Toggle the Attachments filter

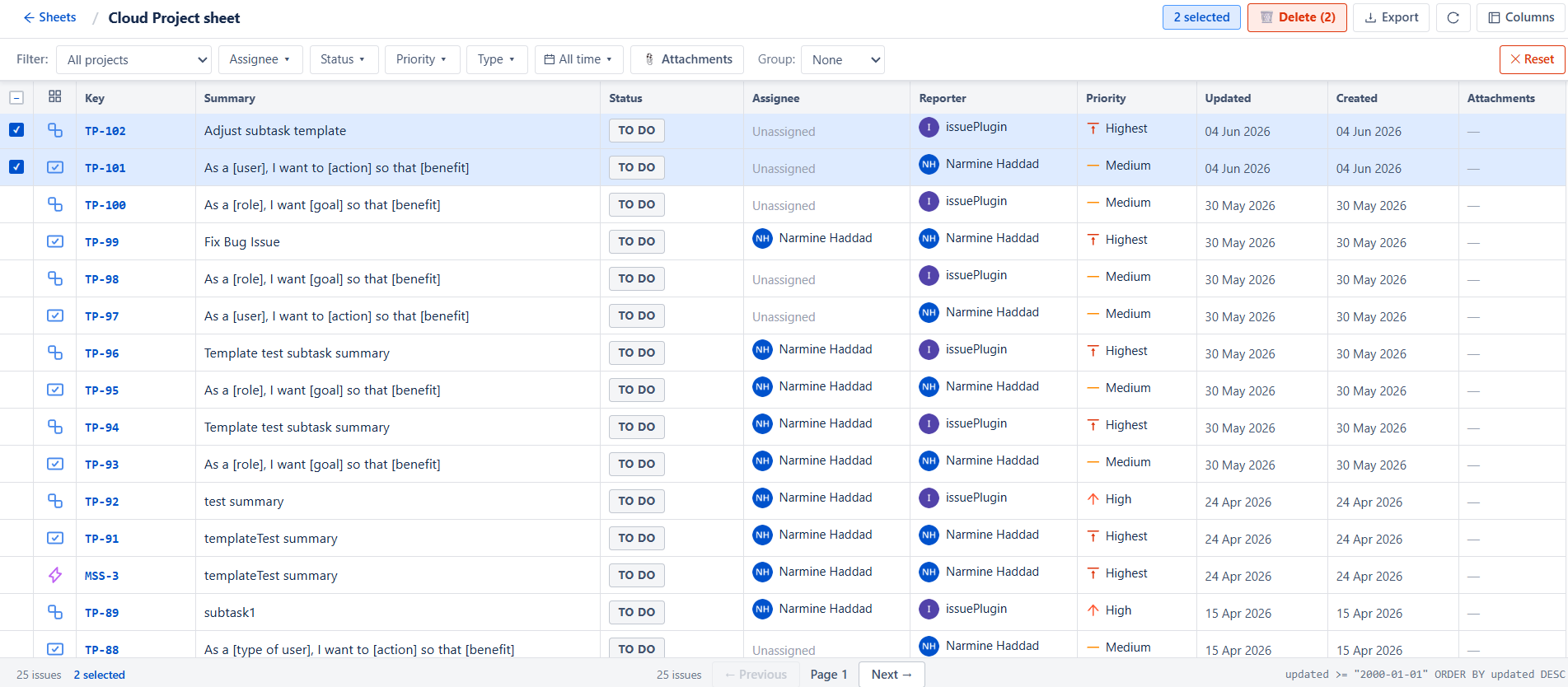[687, 59]
